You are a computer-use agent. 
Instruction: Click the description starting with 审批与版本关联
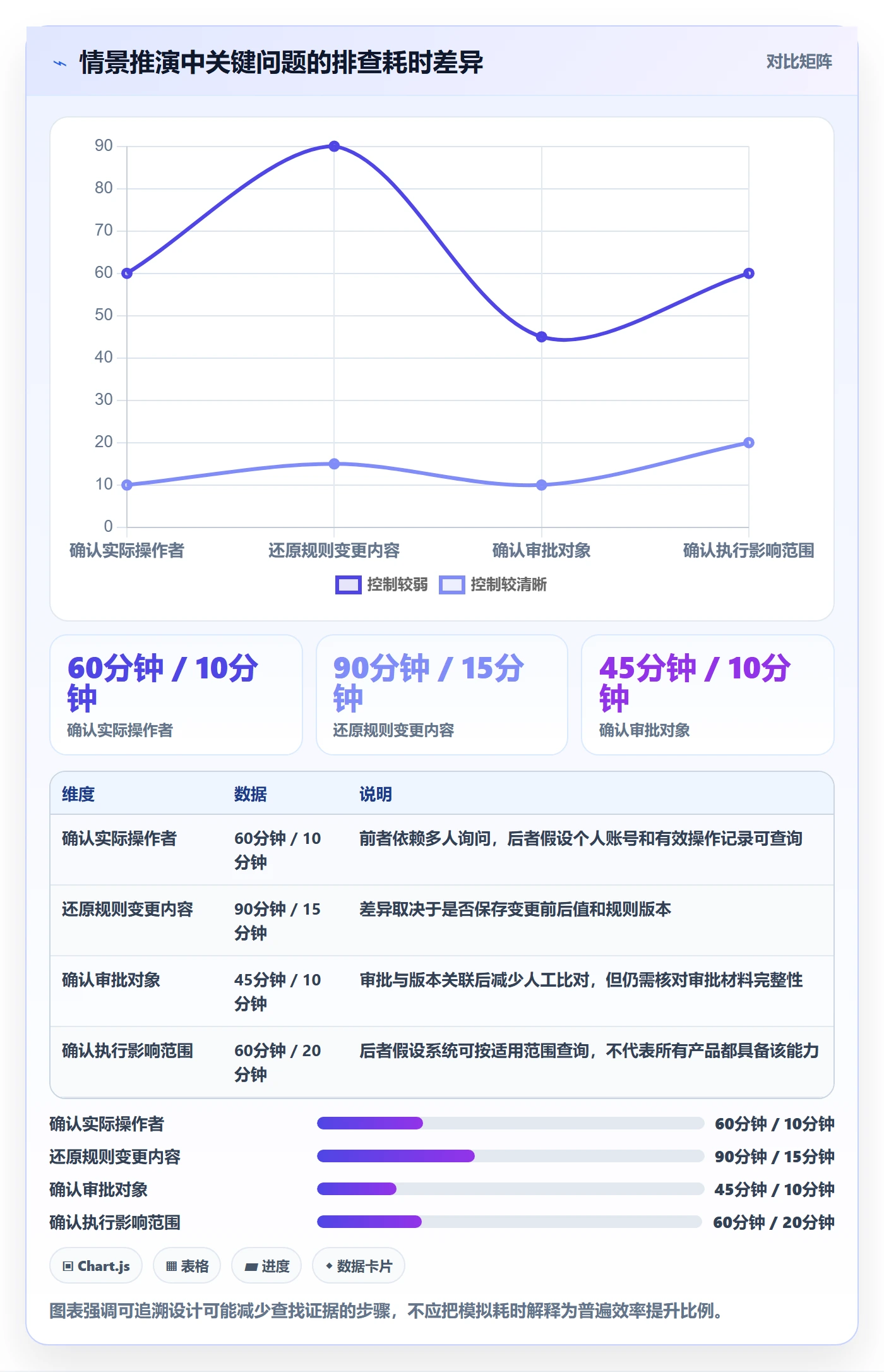click(581, 980)
